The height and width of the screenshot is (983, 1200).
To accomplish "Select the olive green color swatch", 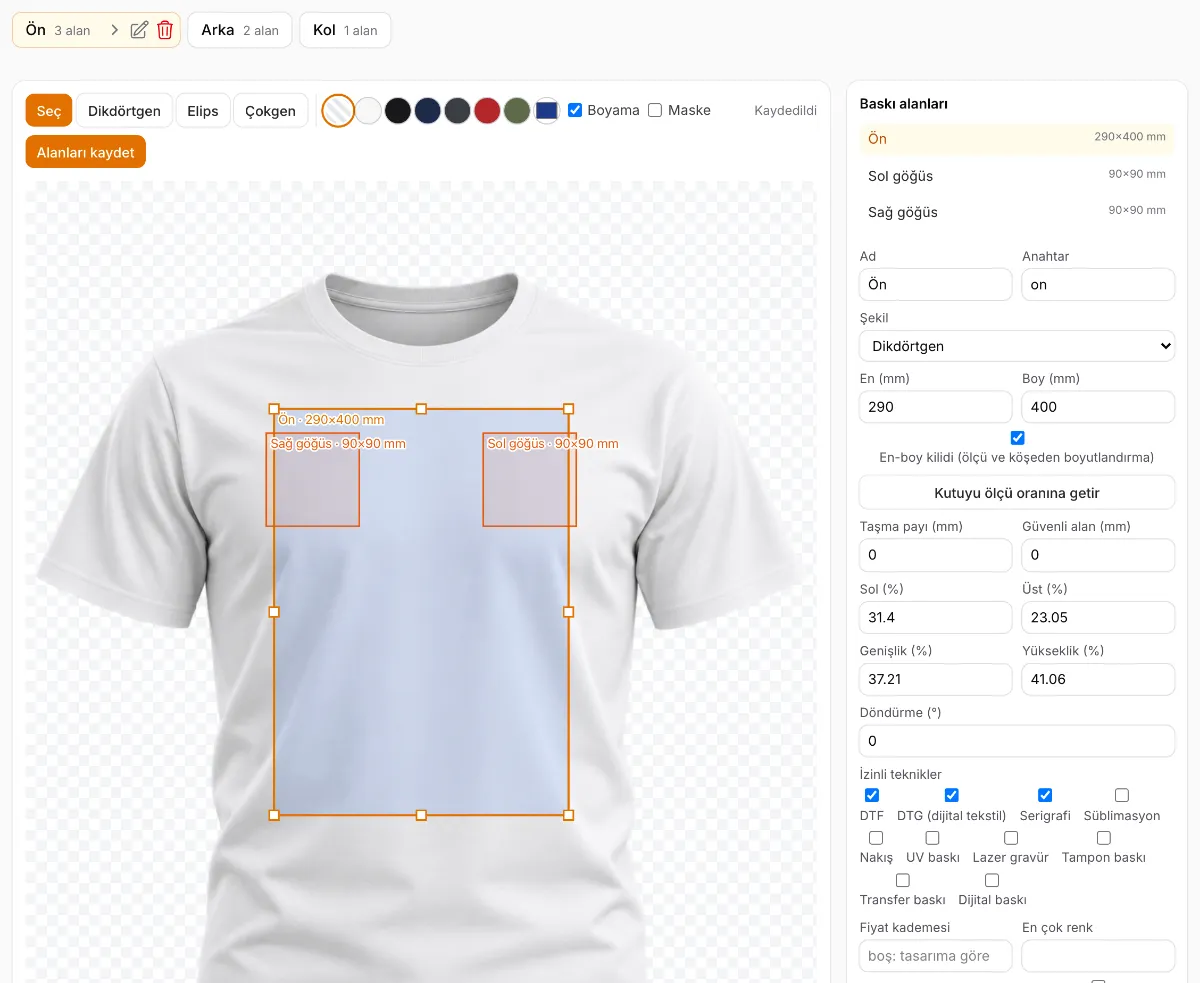I will (516, 110).
